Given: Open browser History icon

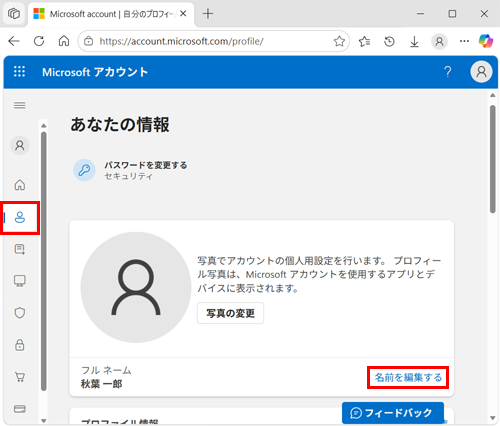Looking at the screenshot, I should coord(389,41).
